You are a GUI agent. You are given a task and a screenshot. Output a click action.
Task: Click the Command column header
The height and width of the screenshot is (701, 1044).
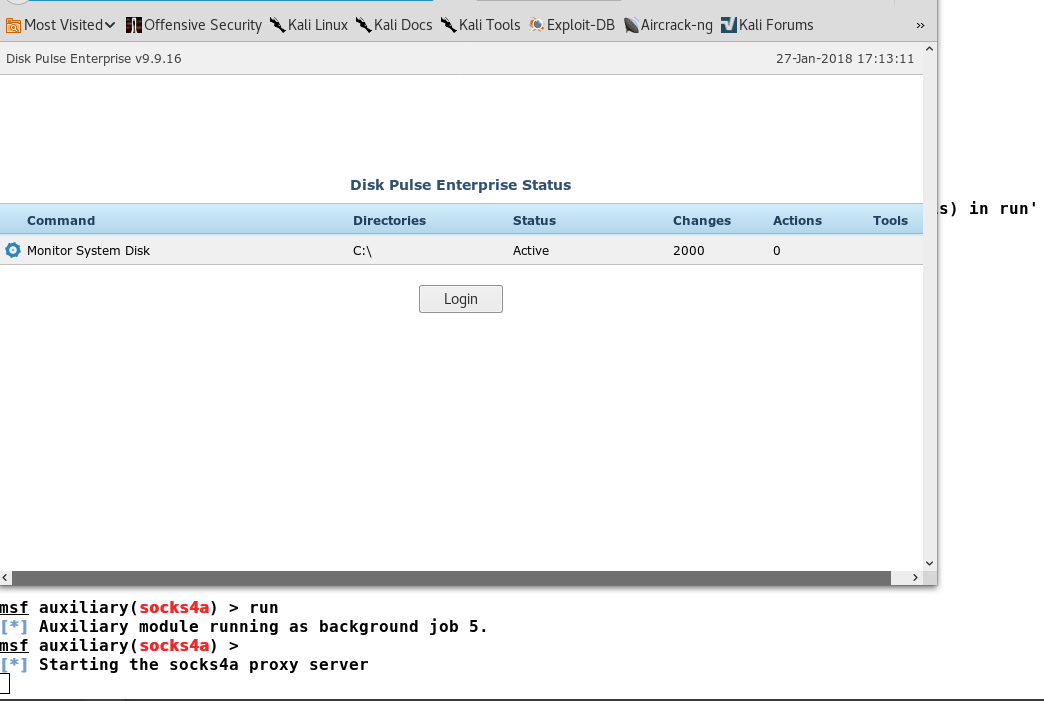click(x=61, y=220)
